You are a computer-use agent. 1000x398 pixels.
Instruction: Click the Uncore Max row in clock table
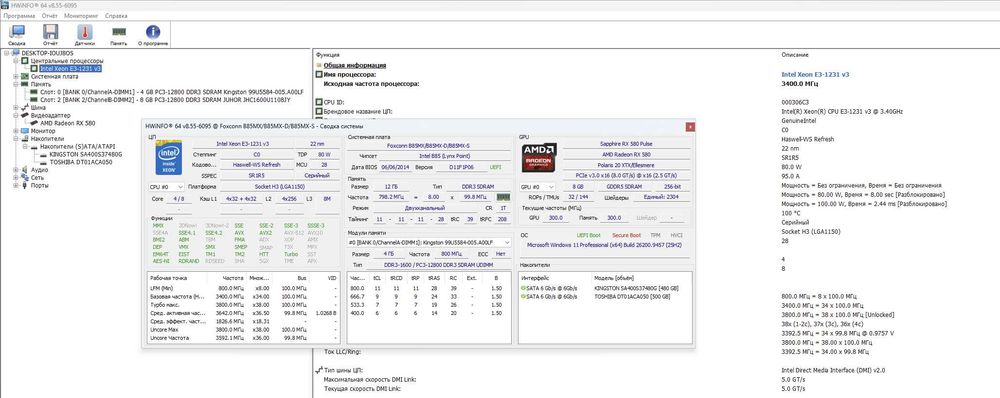pos(243,330)
